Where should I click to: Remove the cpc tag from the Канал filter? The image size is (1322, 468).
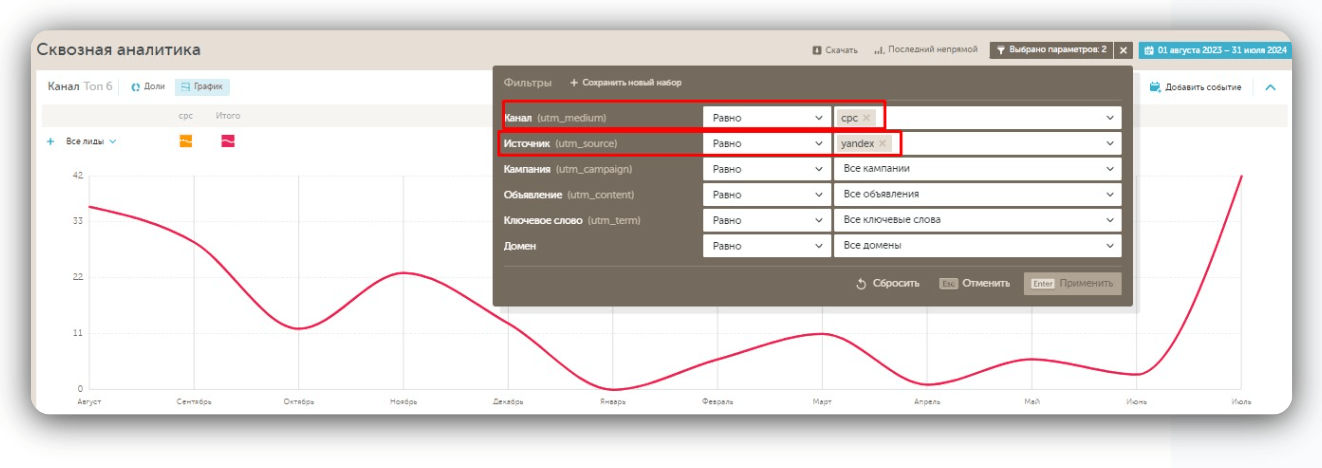(x=866, y=118)
